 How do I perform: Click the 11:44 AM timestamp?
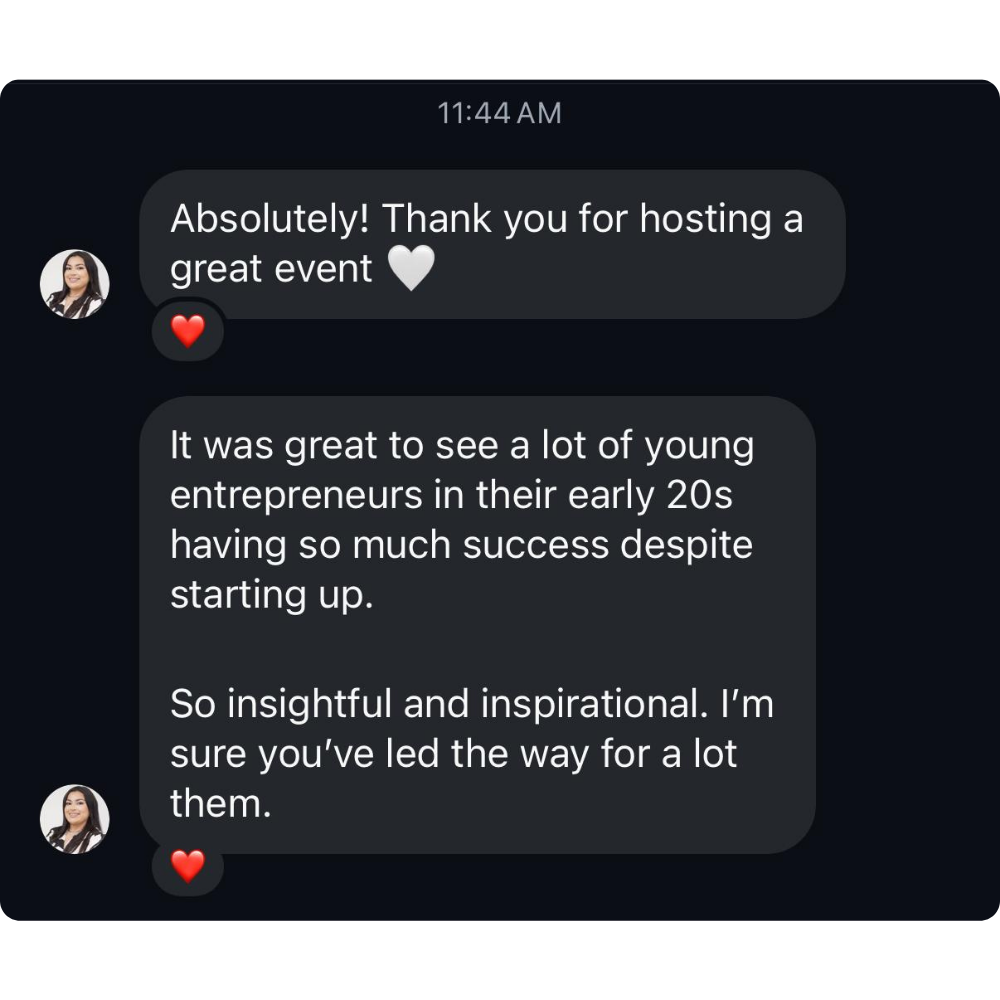(499, 113)
